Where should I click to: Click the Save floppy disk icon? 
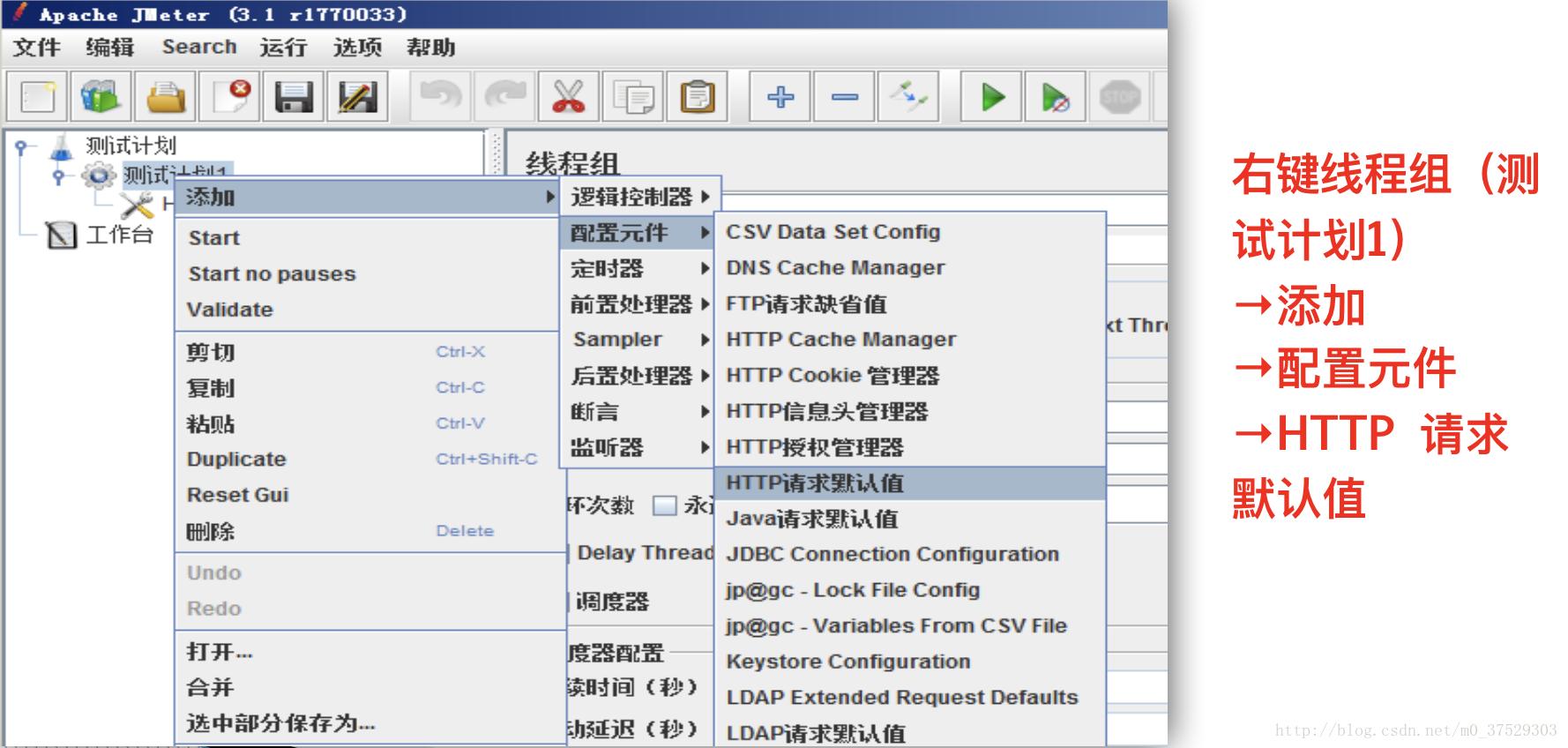tap(294, 96)
